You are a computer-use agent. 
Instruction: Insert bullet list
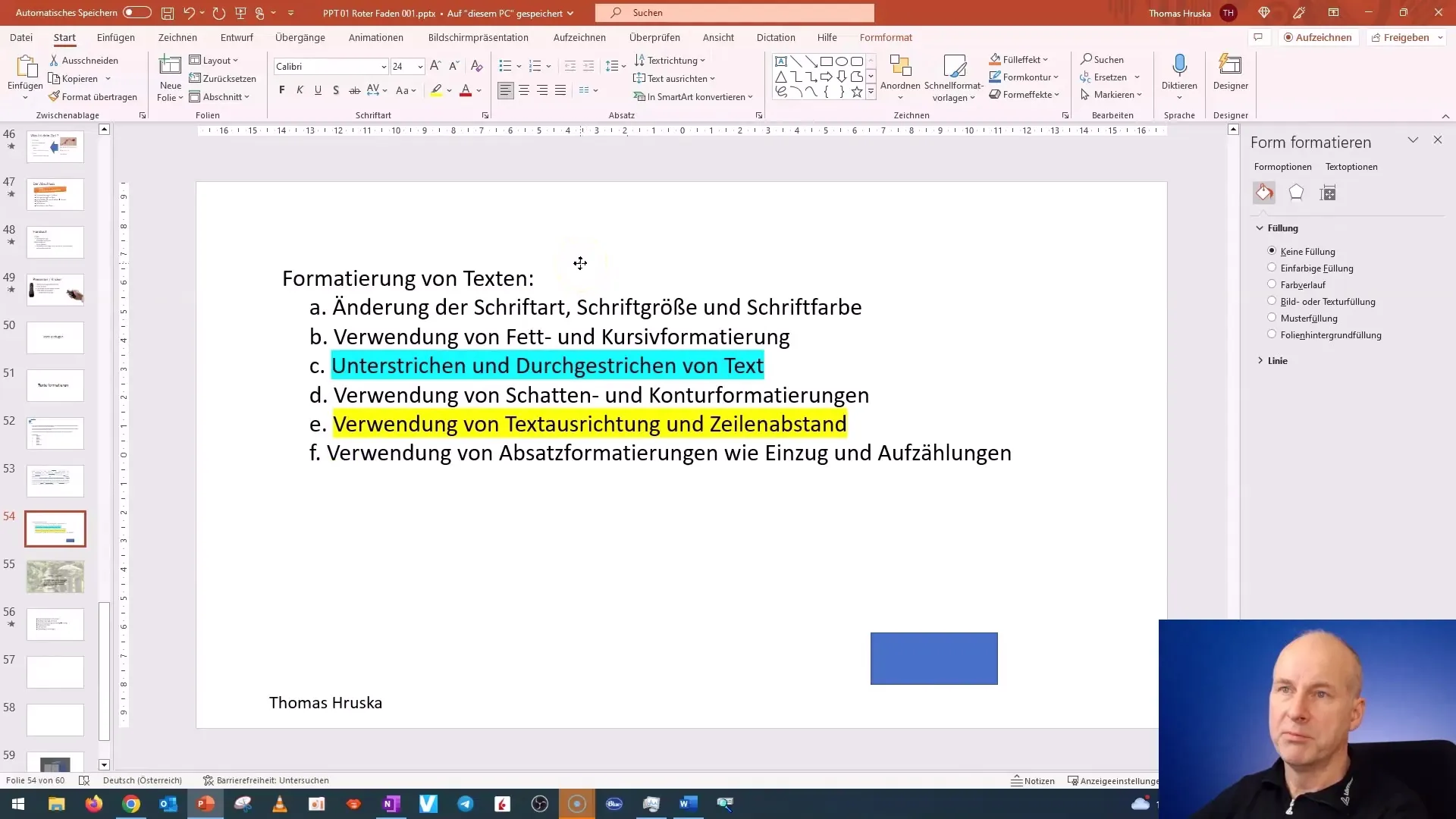[x=505, y=66]
